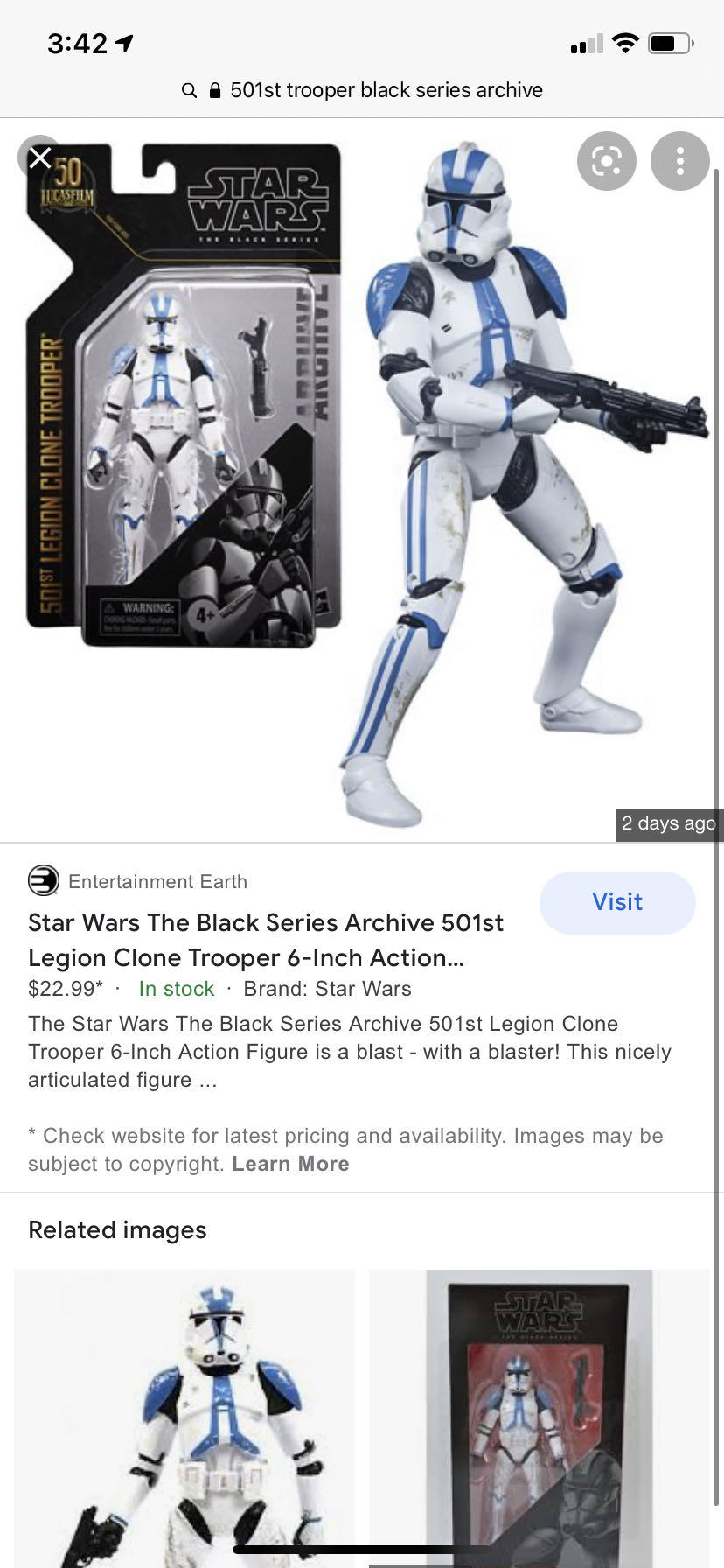The image size is (724, 1568).
Task: Close the image preview with X icon
Action: click(x=40, y=157)
